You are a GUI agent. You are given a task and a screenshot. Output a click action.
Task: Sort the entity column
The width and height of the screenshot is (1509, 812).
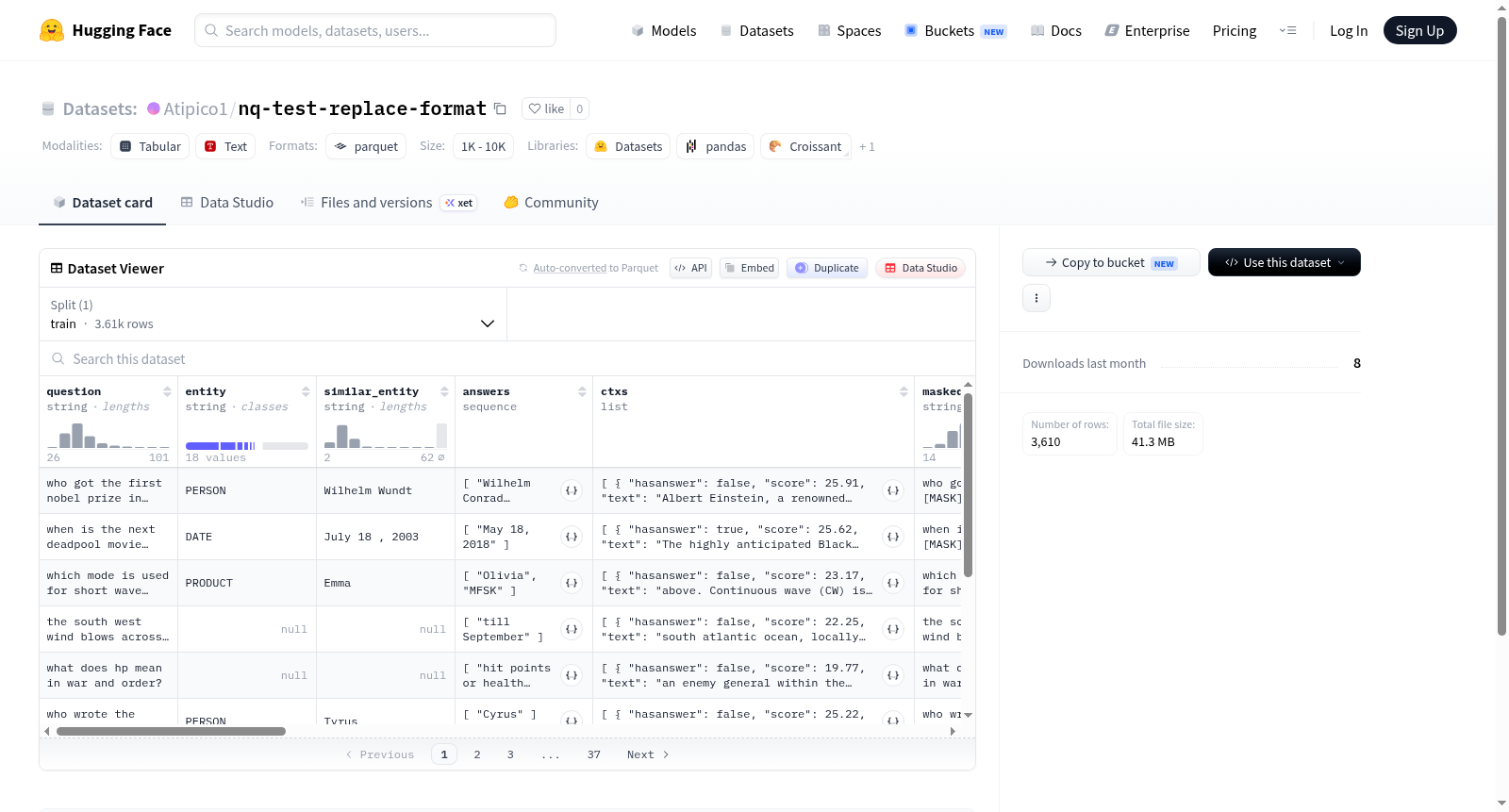coord(306,391)
